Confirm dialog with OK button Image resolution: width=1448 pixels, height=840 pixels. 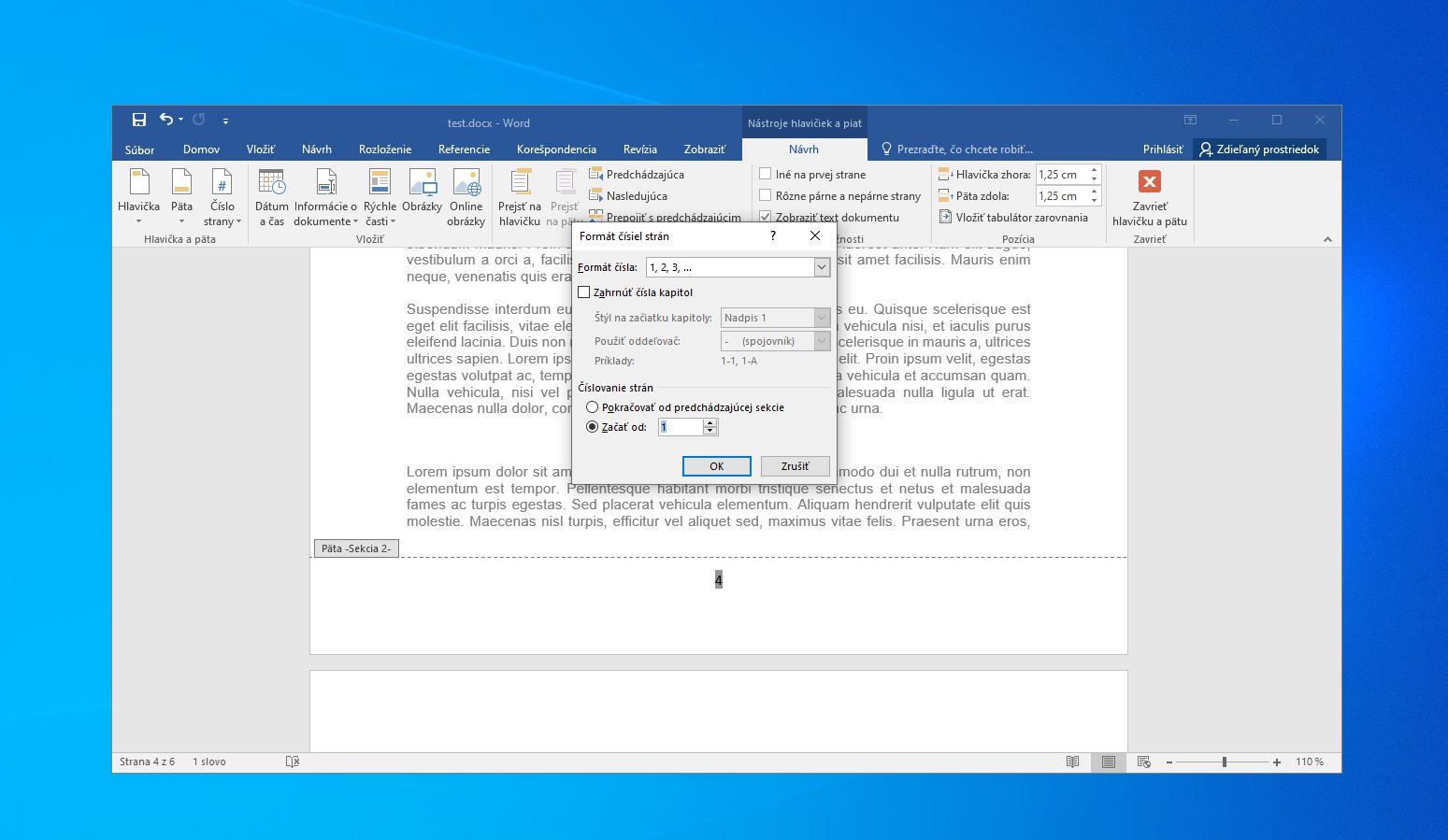[x=717, y=466]
